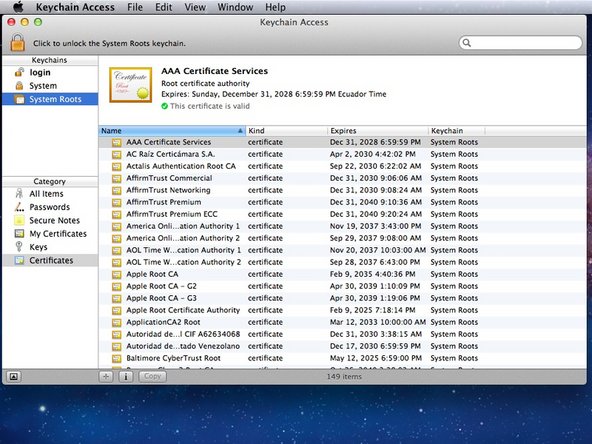Screen dimensions: 592x444
Task: Click the magnifying glass search icon
Action: (x=467, y=43)
